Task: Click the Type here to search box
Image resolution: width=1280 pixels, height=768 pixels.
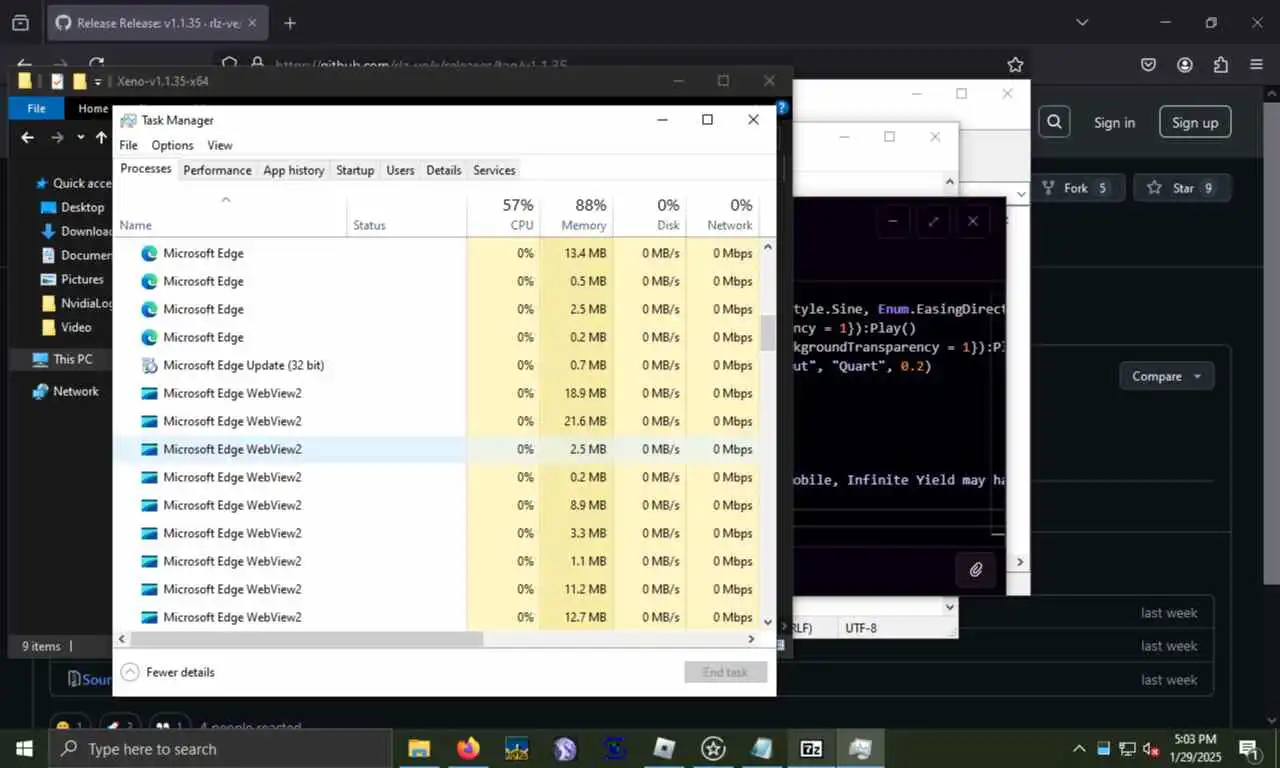Action: tap(220, 748)
